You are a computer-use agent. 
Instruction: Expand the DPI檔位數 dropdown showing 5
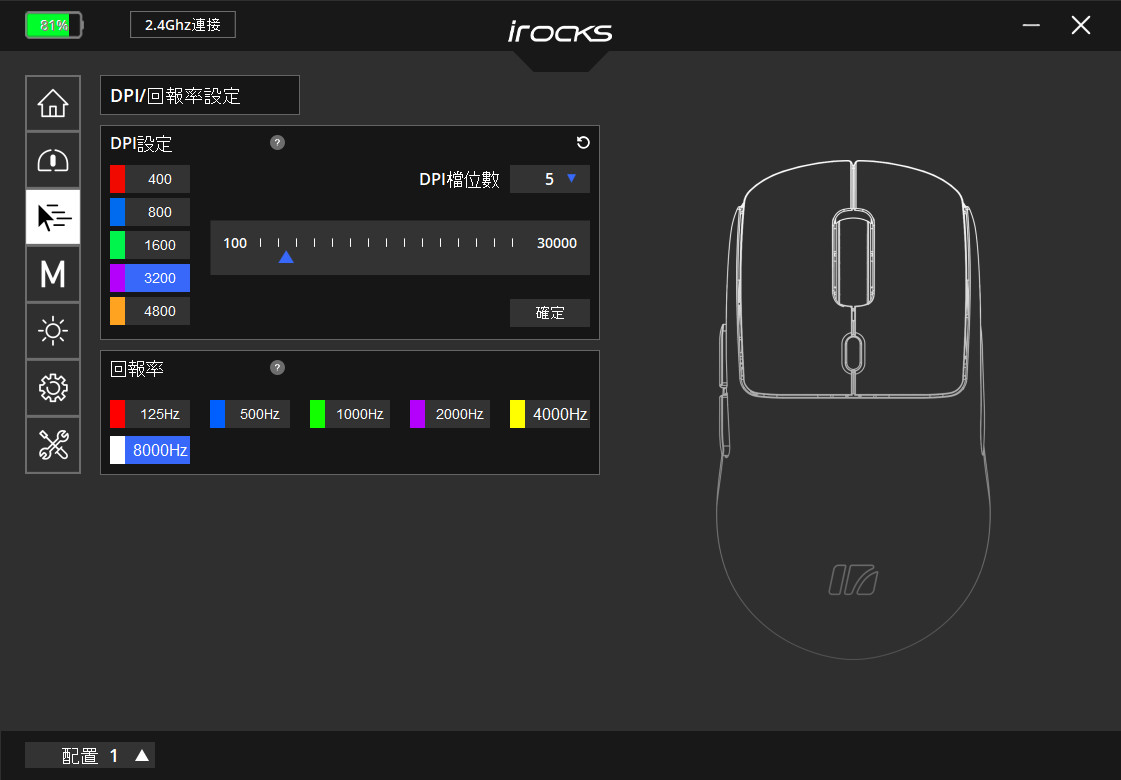click(550, 179)
